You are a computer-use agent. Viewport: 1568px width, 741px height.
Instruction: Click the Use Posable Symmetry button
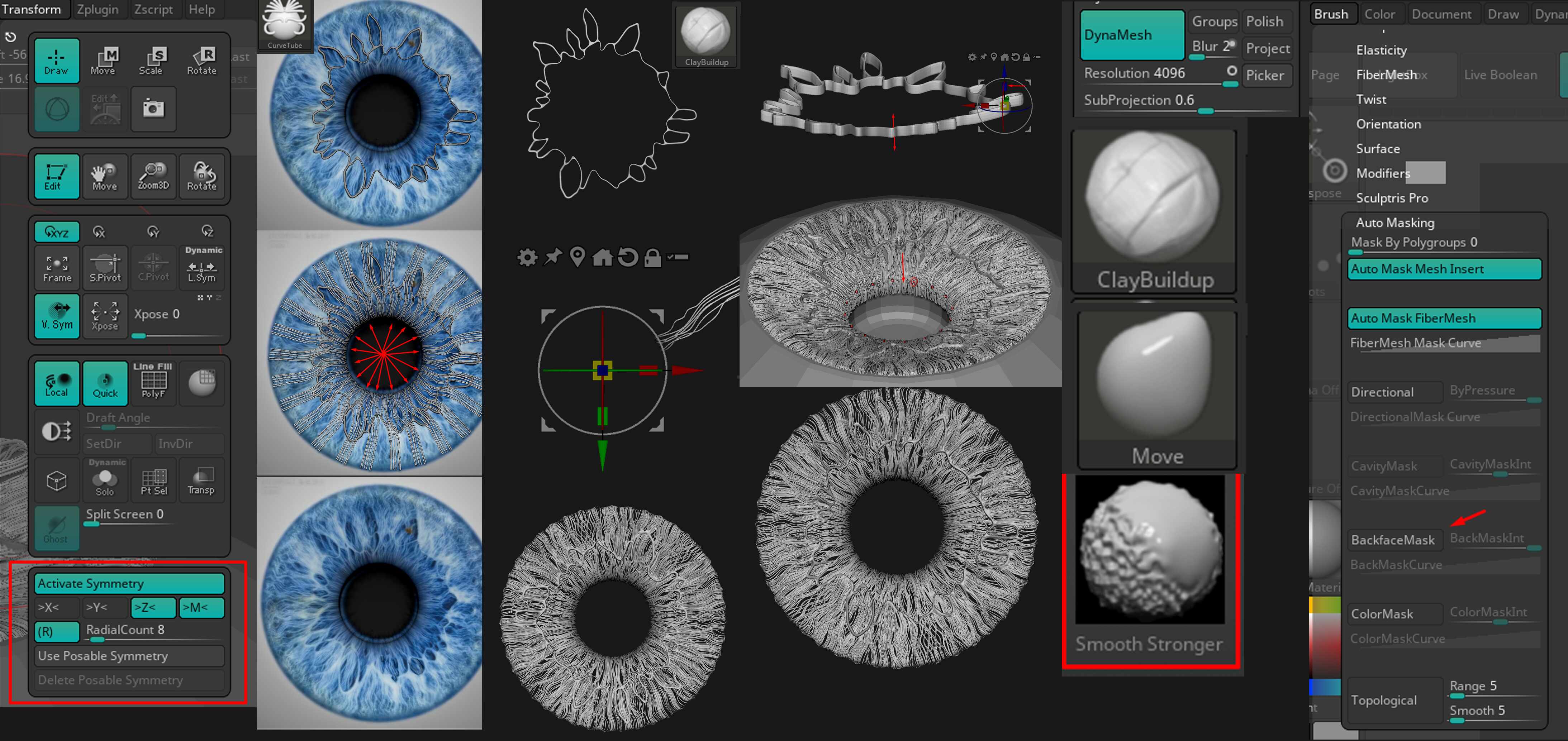point(129,655)
